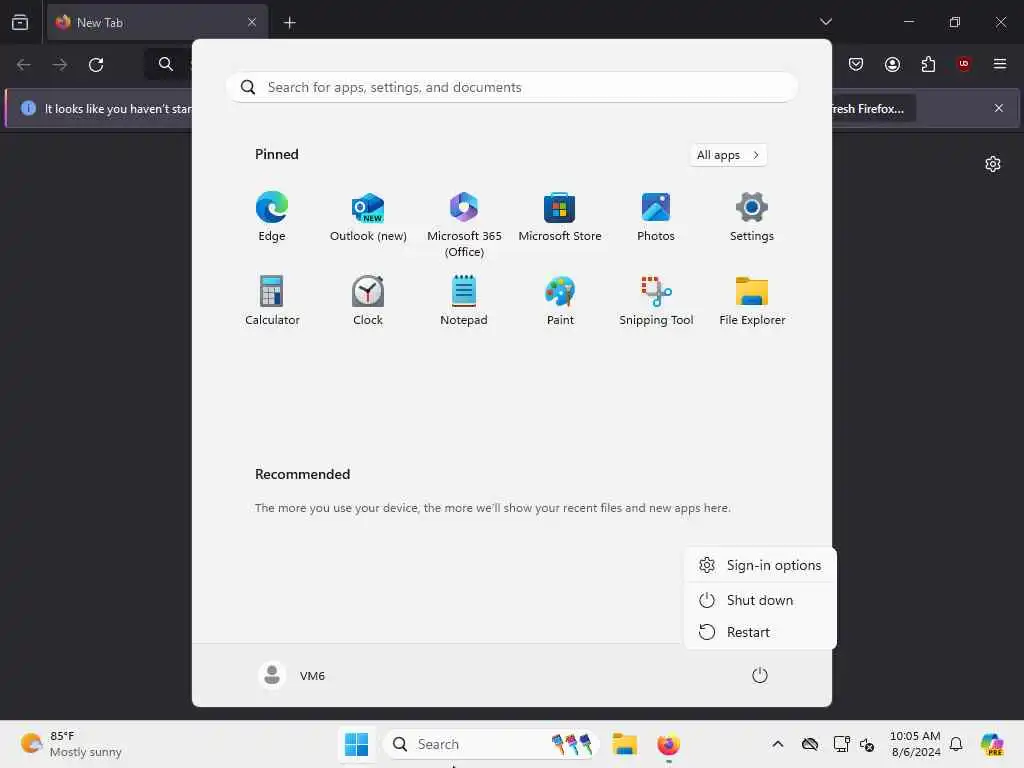Screen dimensions: 1024x768
Task: Reload the page in Firefox
Action: (x=96, y=65)
